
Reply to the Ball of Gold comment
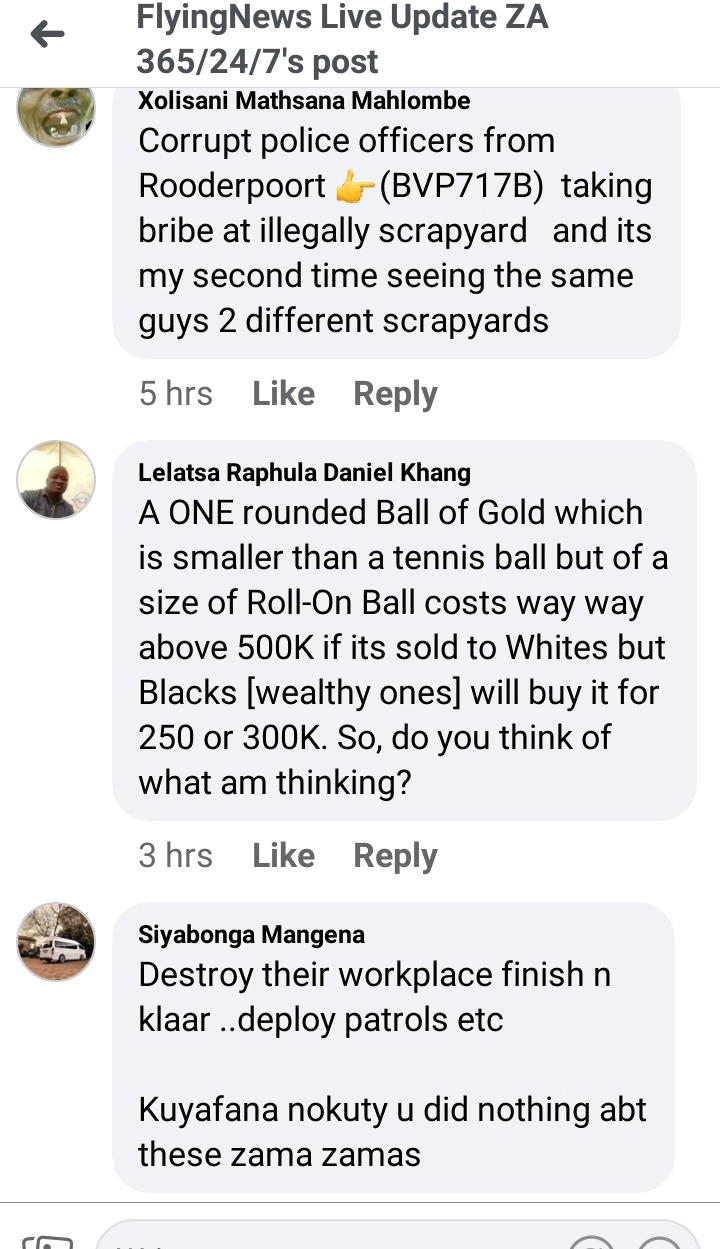(395, 856)
